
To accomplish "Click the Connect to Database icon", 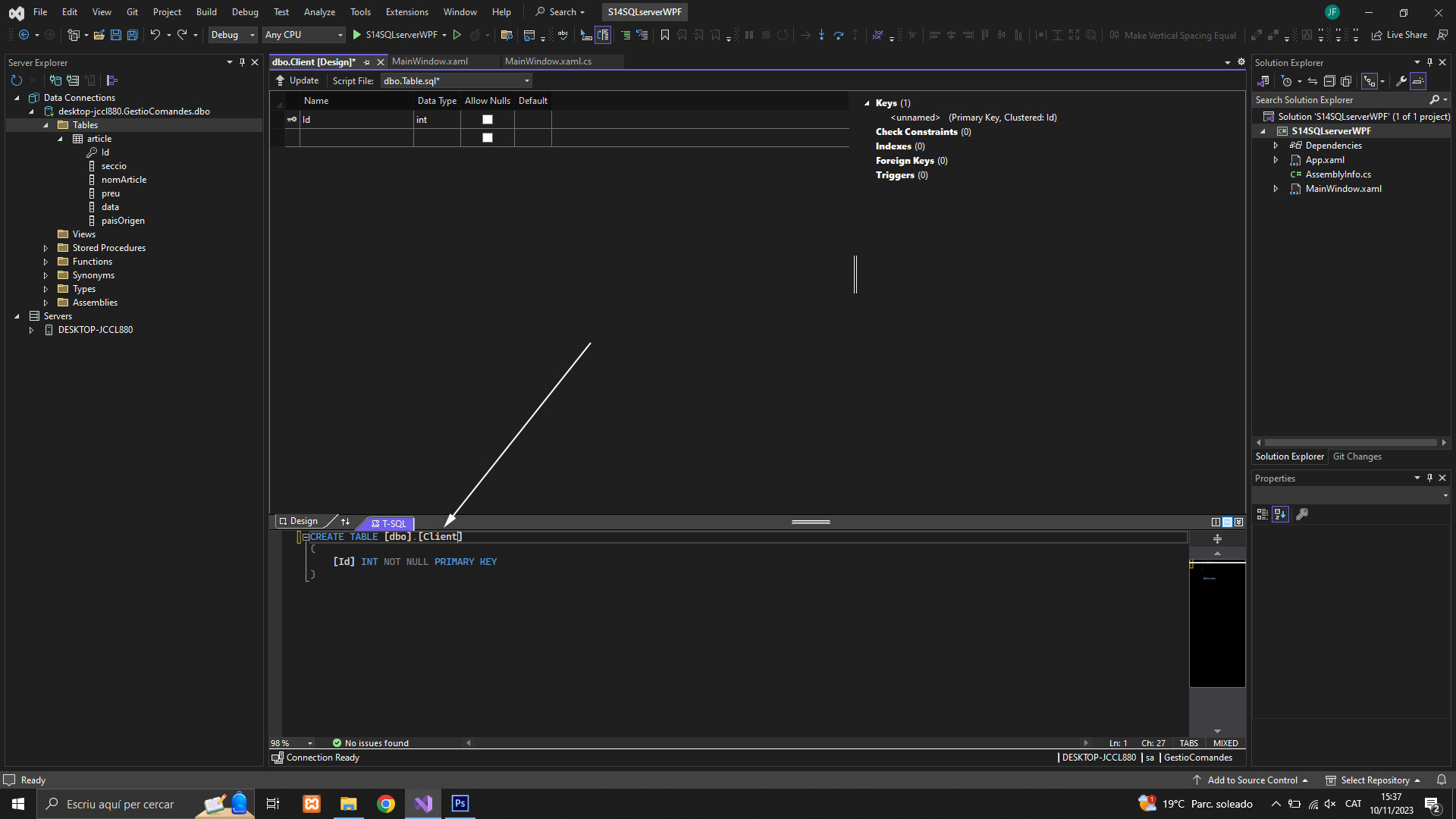I will tap(55, 80).
